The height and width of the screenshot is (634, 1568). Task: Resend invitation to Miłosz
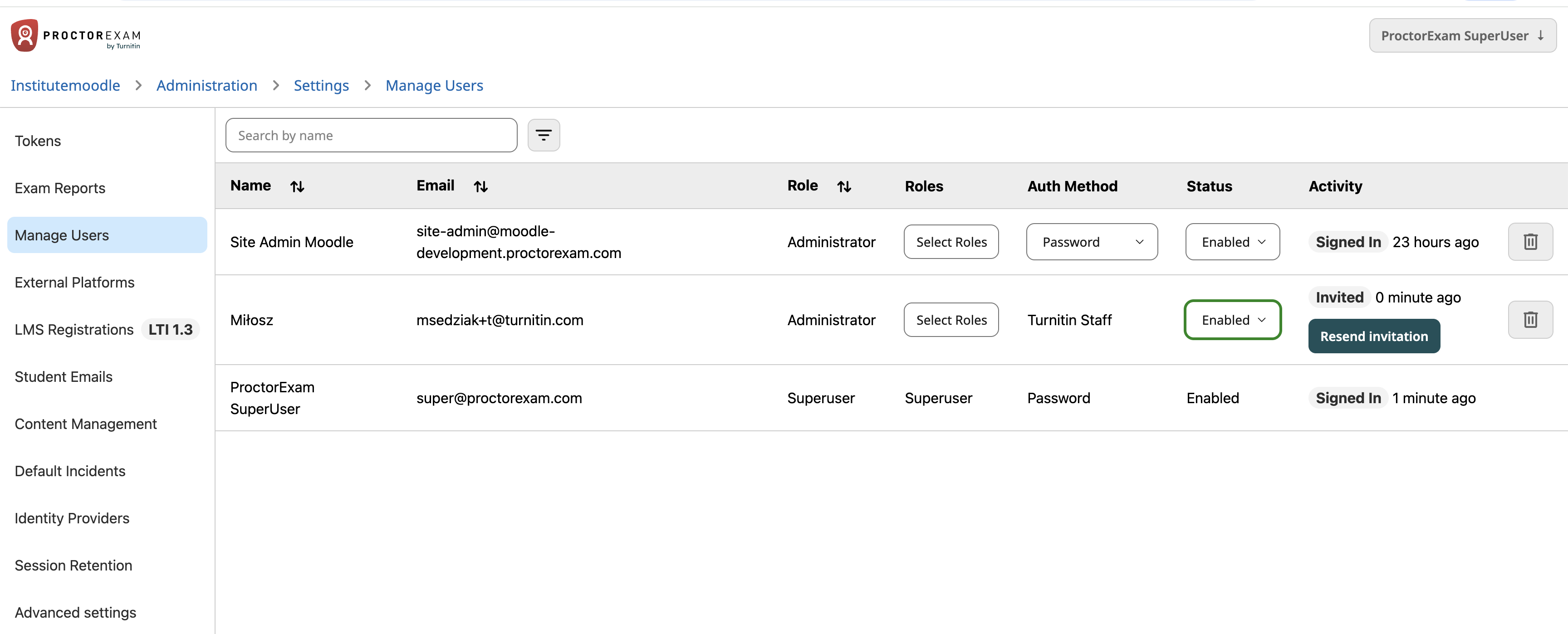(1374, 337)
